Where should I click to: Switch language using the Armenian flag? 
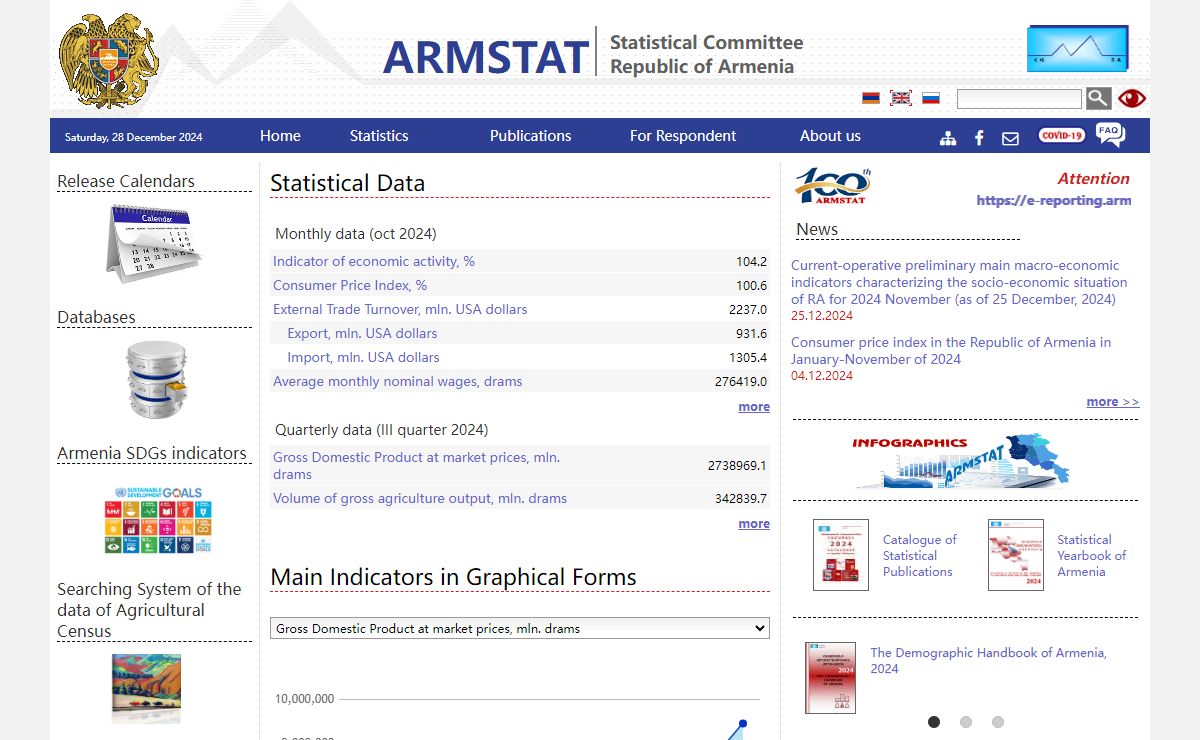pos(871,98)
